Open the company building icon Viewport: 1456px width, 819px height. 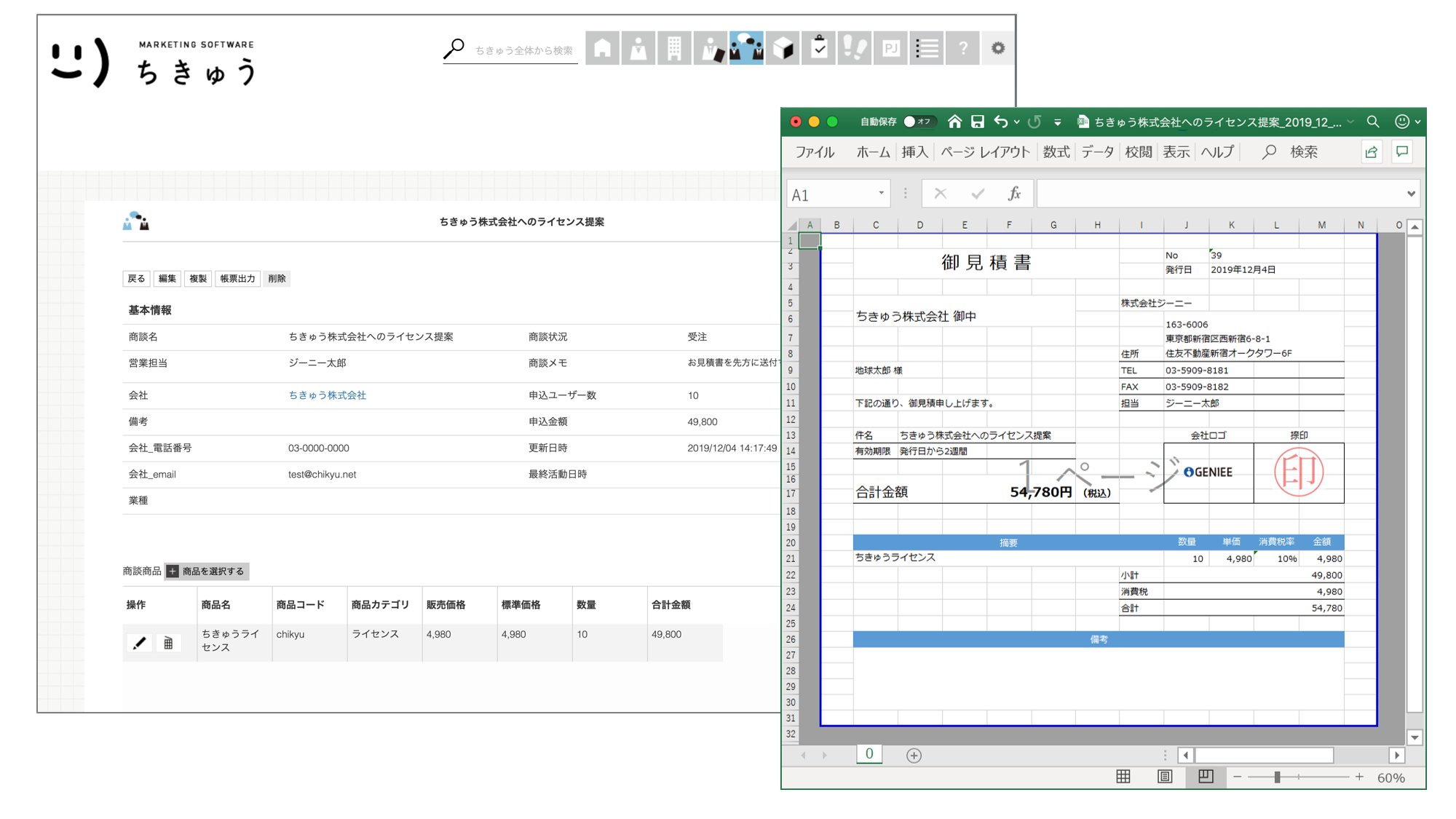coord(674,48)
